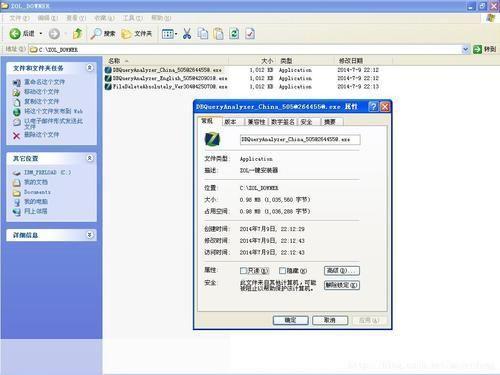The width and height of the screenshot is (500, 375).
Task: Click the dialog's question mark help button
Action: [373, 106]
